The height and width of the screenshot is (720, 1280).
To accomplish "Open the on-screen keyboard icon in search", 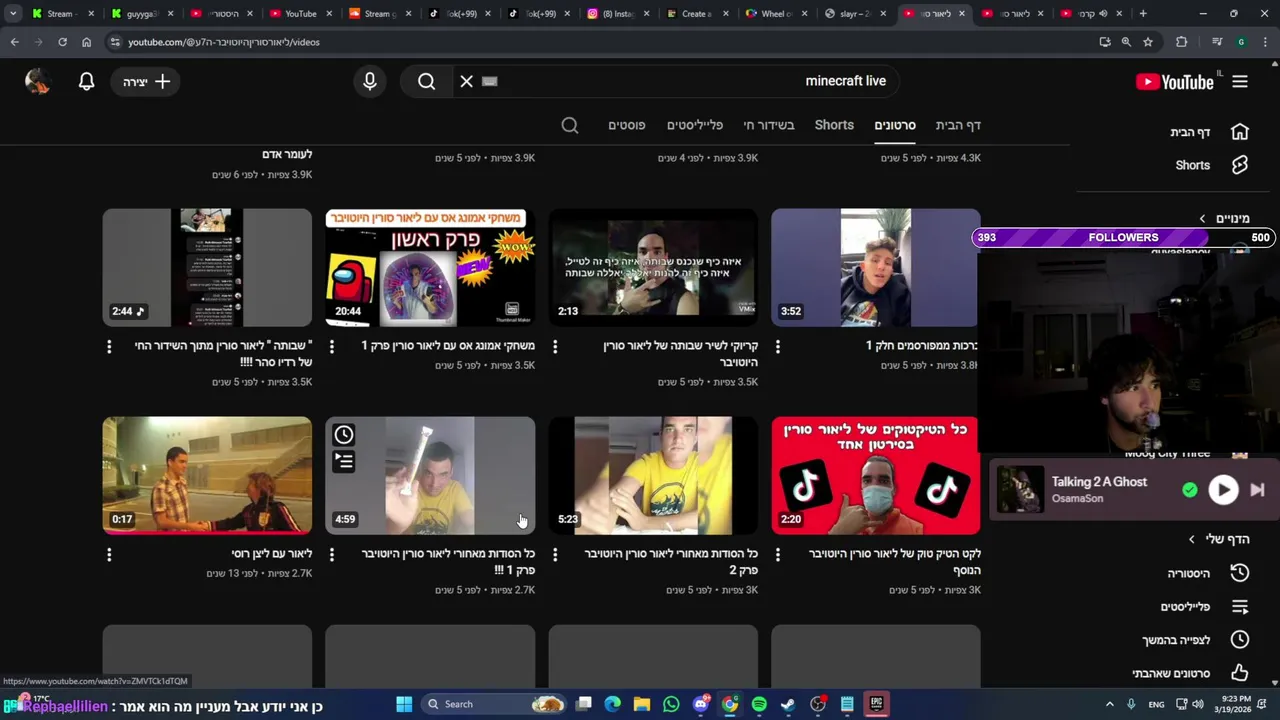I will coord(490,82).
